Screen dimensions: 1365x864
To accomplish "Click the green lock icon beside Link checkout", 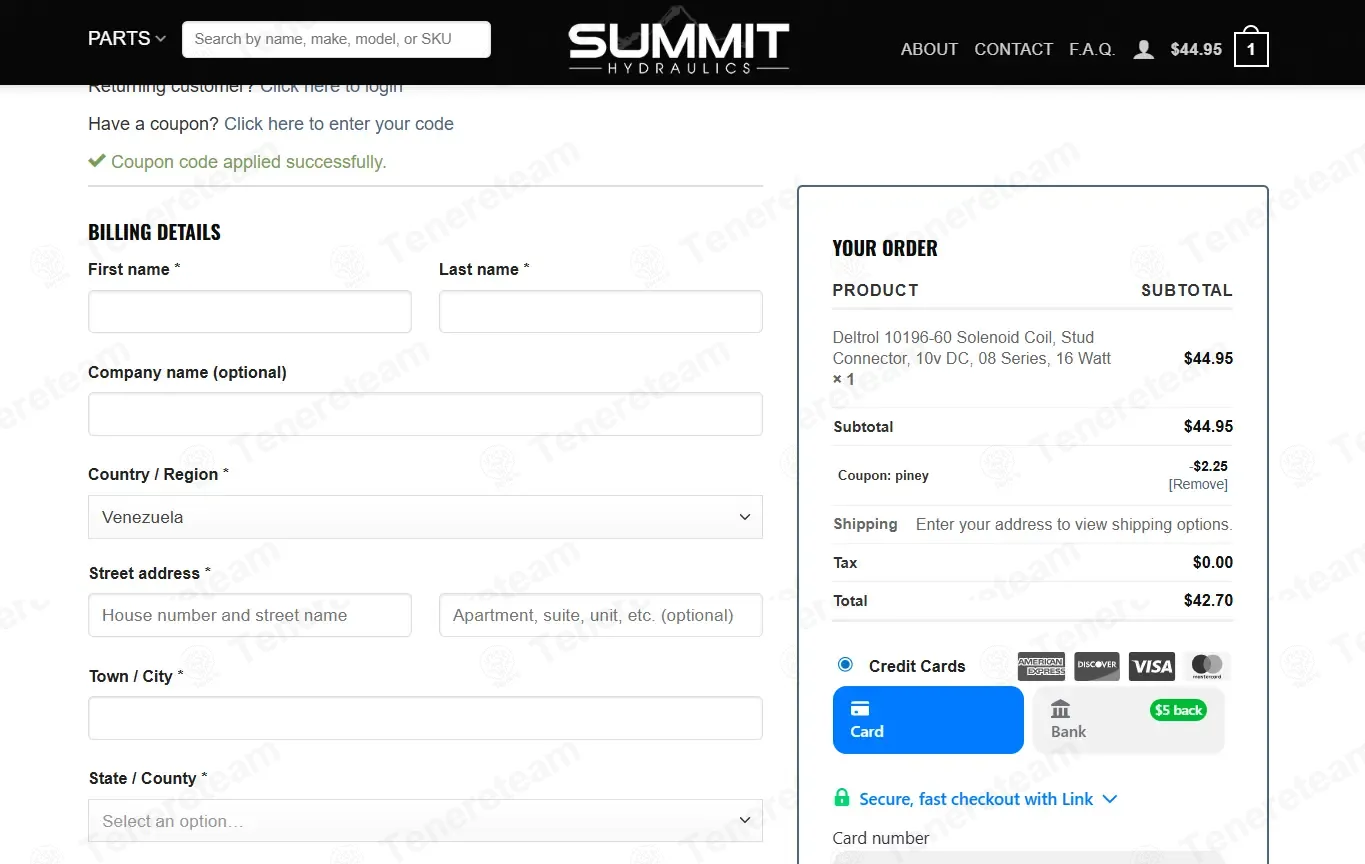I will pyautogui.click(x=841, y=798).
